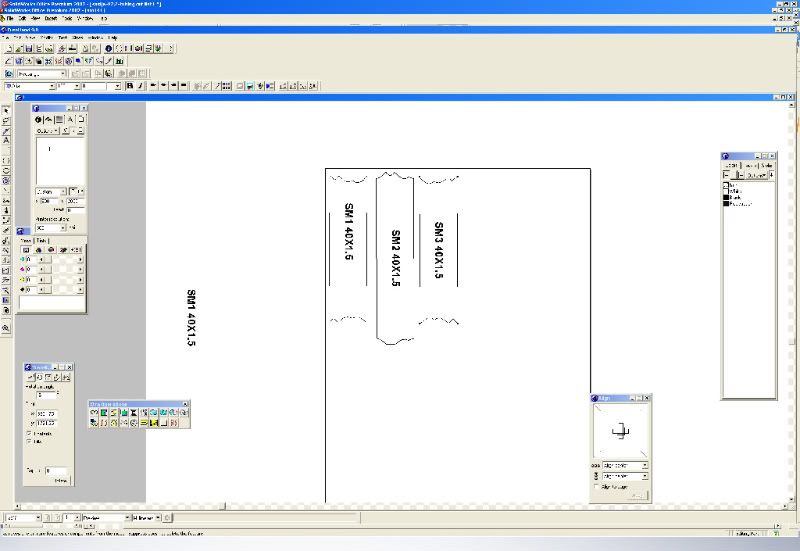Select the Text tool marked A

(x=6, y=140)
